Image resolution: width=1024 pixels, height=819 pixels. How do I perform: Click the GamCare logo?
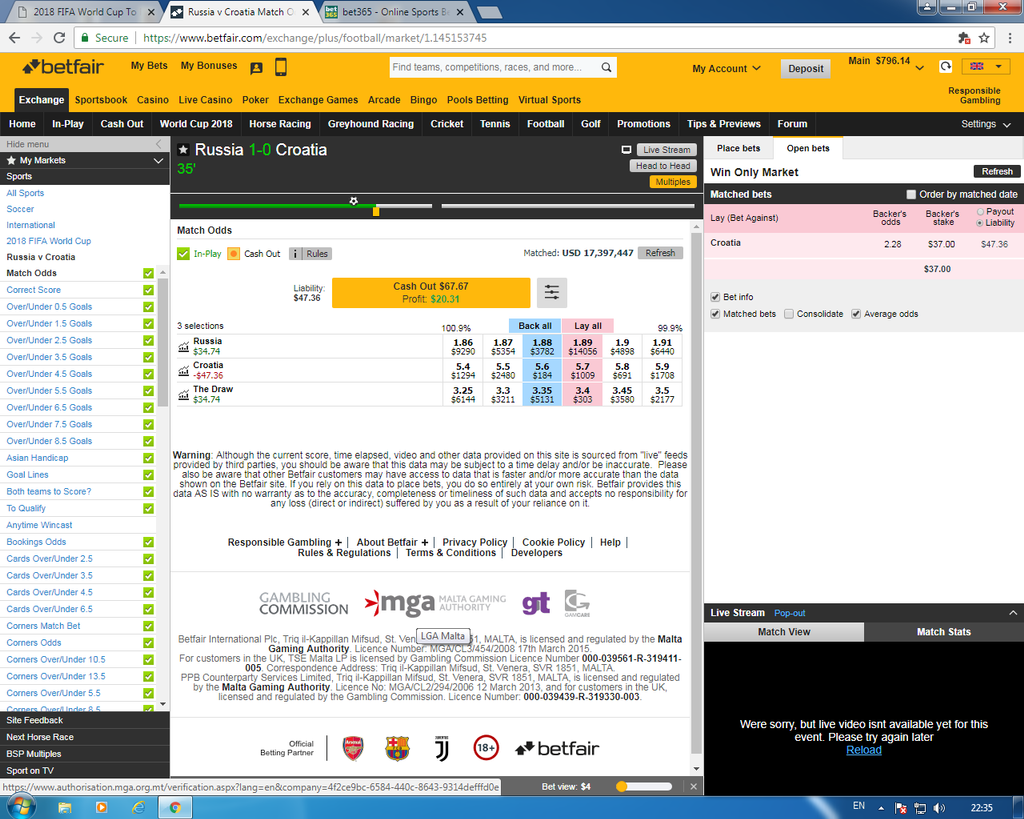[x=577, y=603]
